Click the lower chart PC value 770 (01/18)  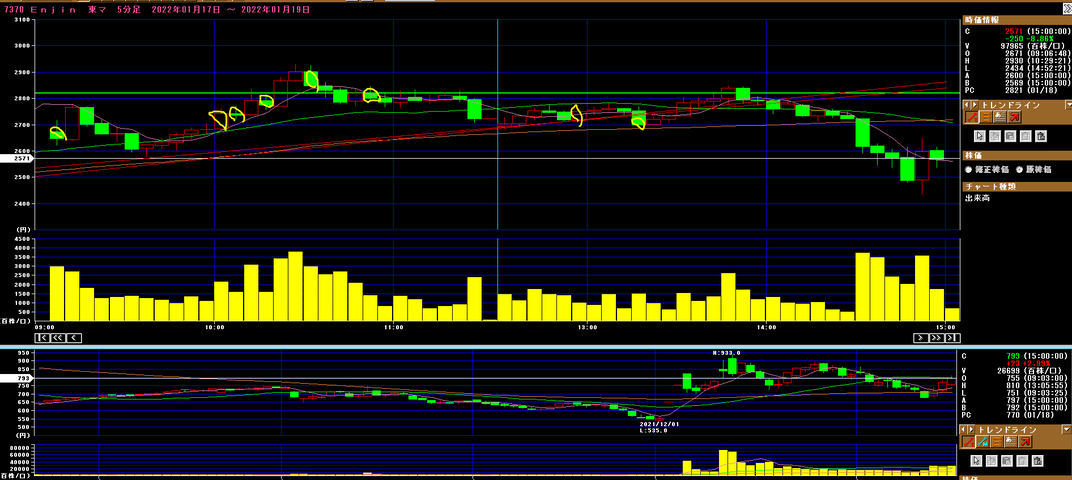click(x=1028, y=416)
